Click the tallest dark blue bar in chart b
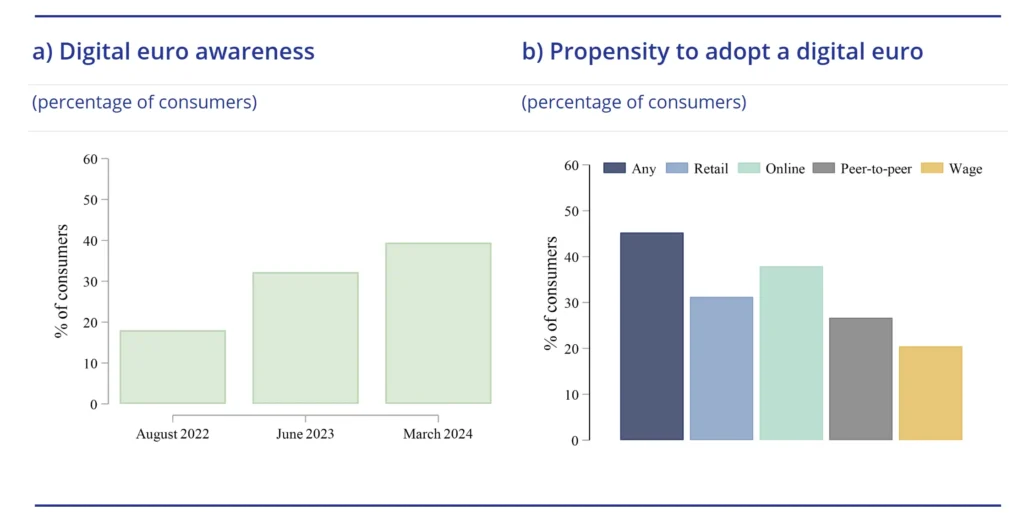This screenshot has height=520, width=1024. (x=651, y=336)
